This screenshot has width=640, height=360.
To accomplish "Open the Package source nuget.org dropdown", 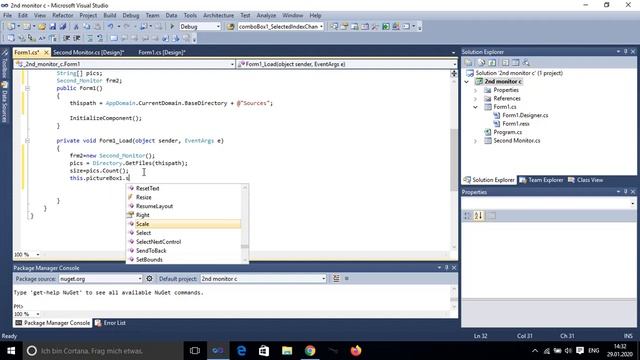I will [x=140, y=278].
